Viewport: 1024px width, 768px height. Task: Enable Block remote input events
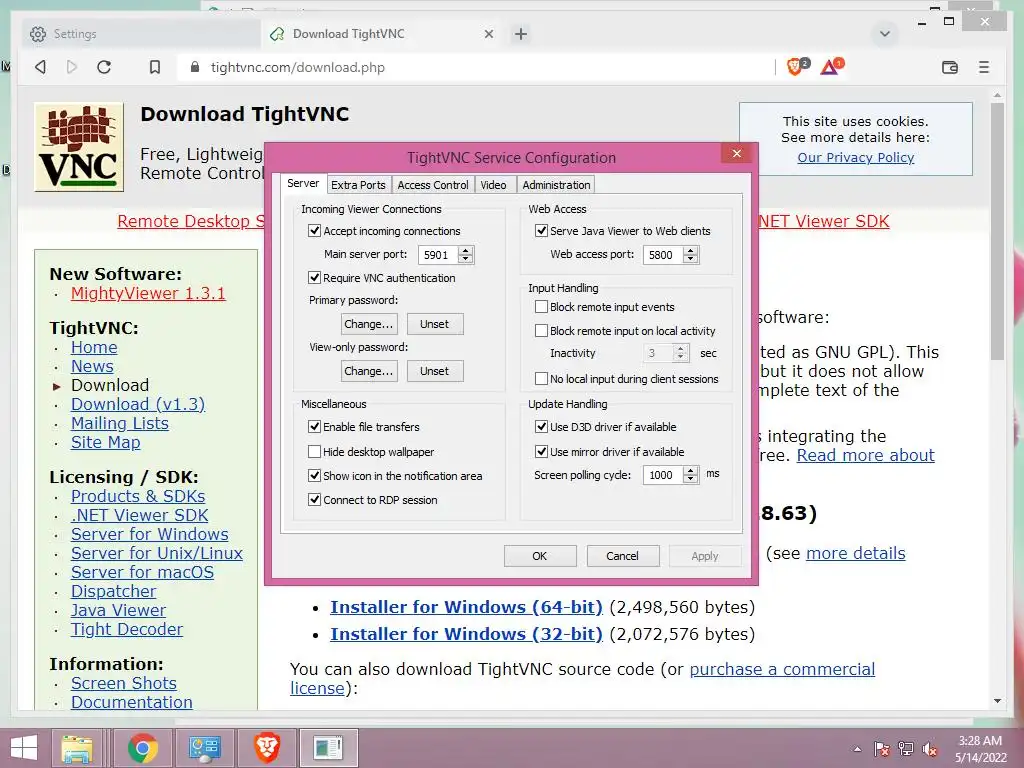point(541,307)
